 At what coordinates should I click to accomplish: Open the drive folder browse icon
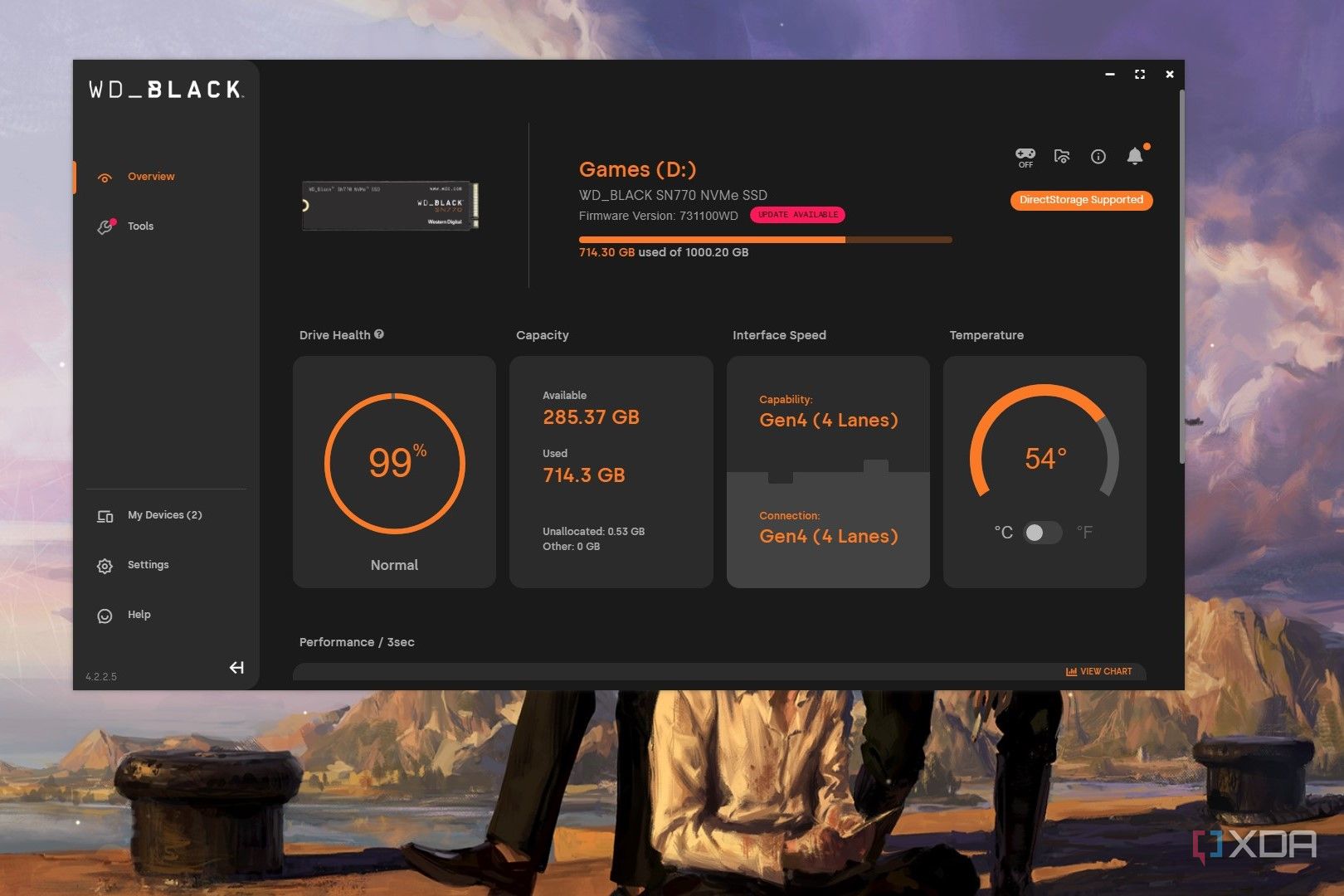[1062, 156]
